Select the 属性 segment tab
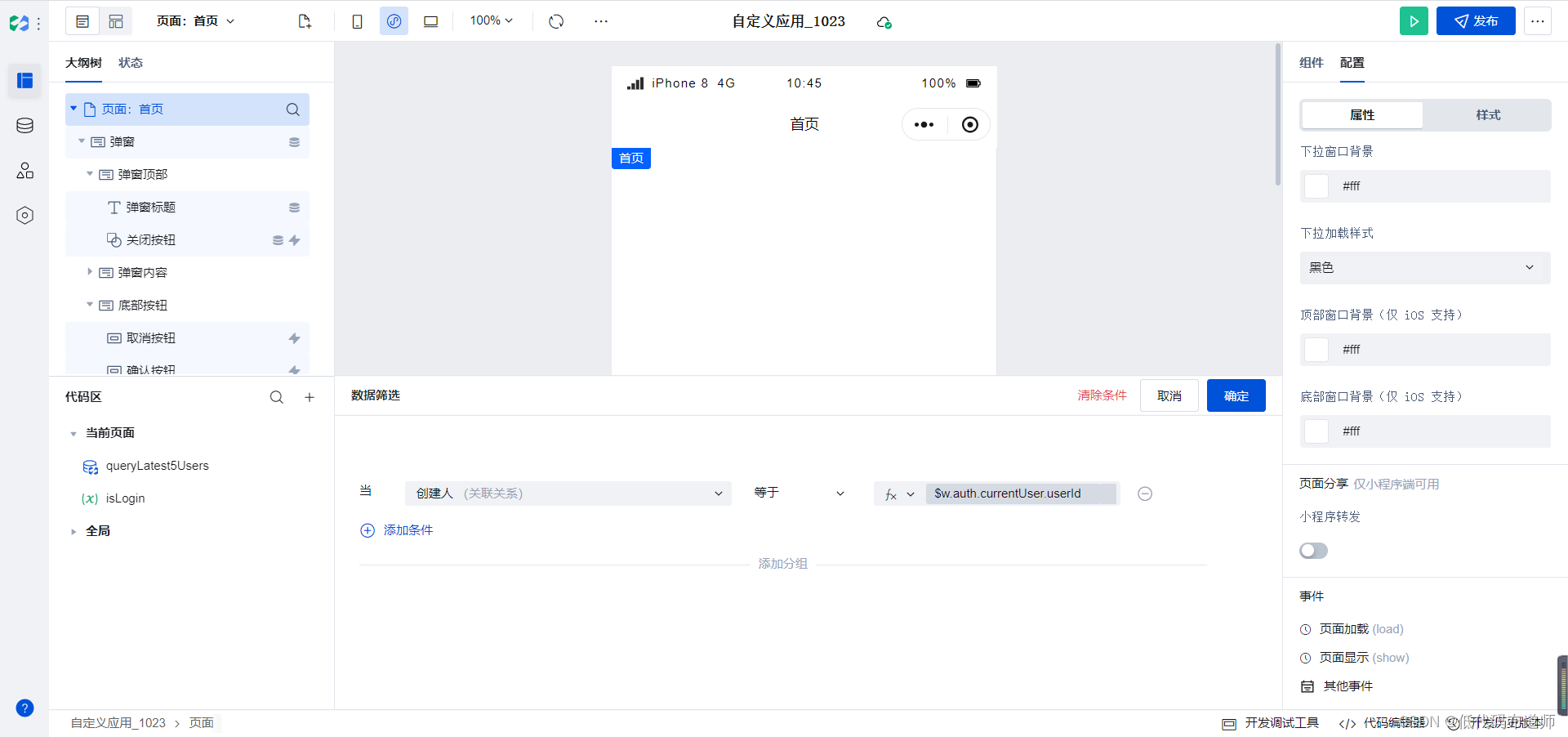The image size is (1568, 737). point(1362,115)
